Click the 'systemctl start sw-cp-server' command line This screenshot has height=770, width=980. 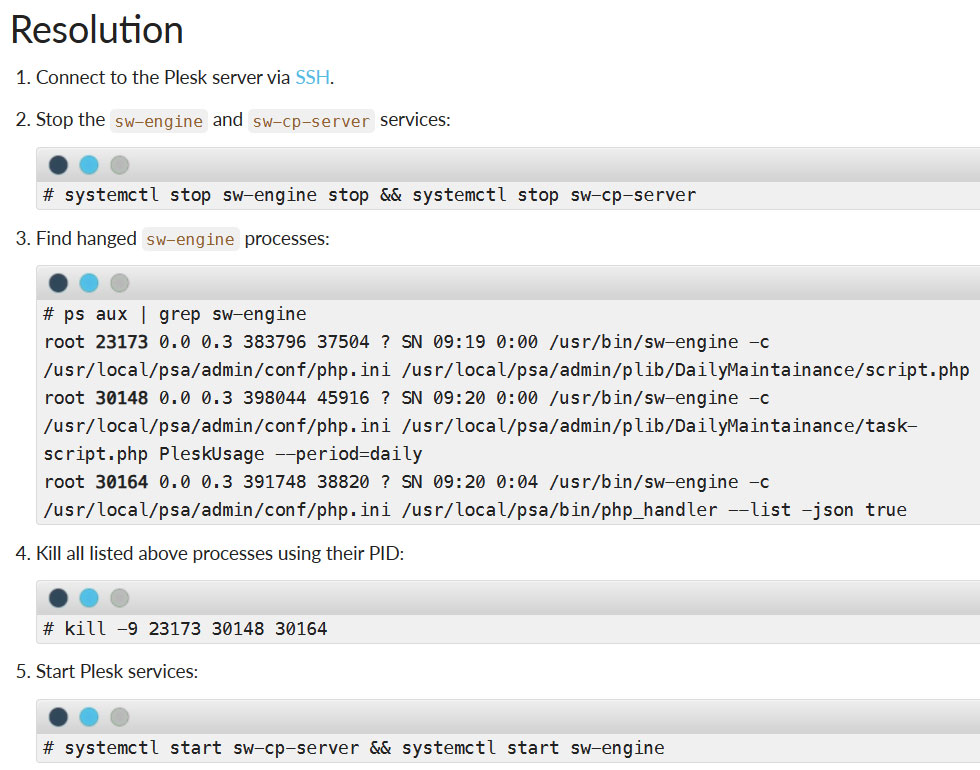pyautogui.click(x=354, y=748)
